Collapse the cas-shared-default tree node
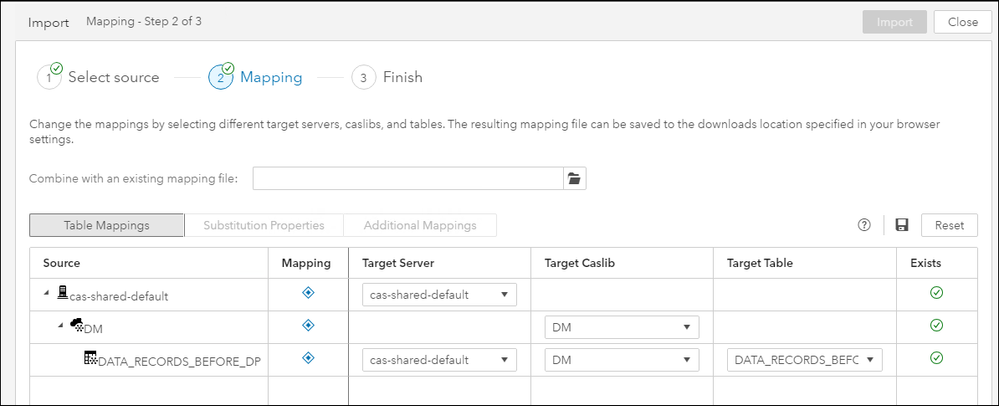The image size is (999, 406). pos(47,293)
